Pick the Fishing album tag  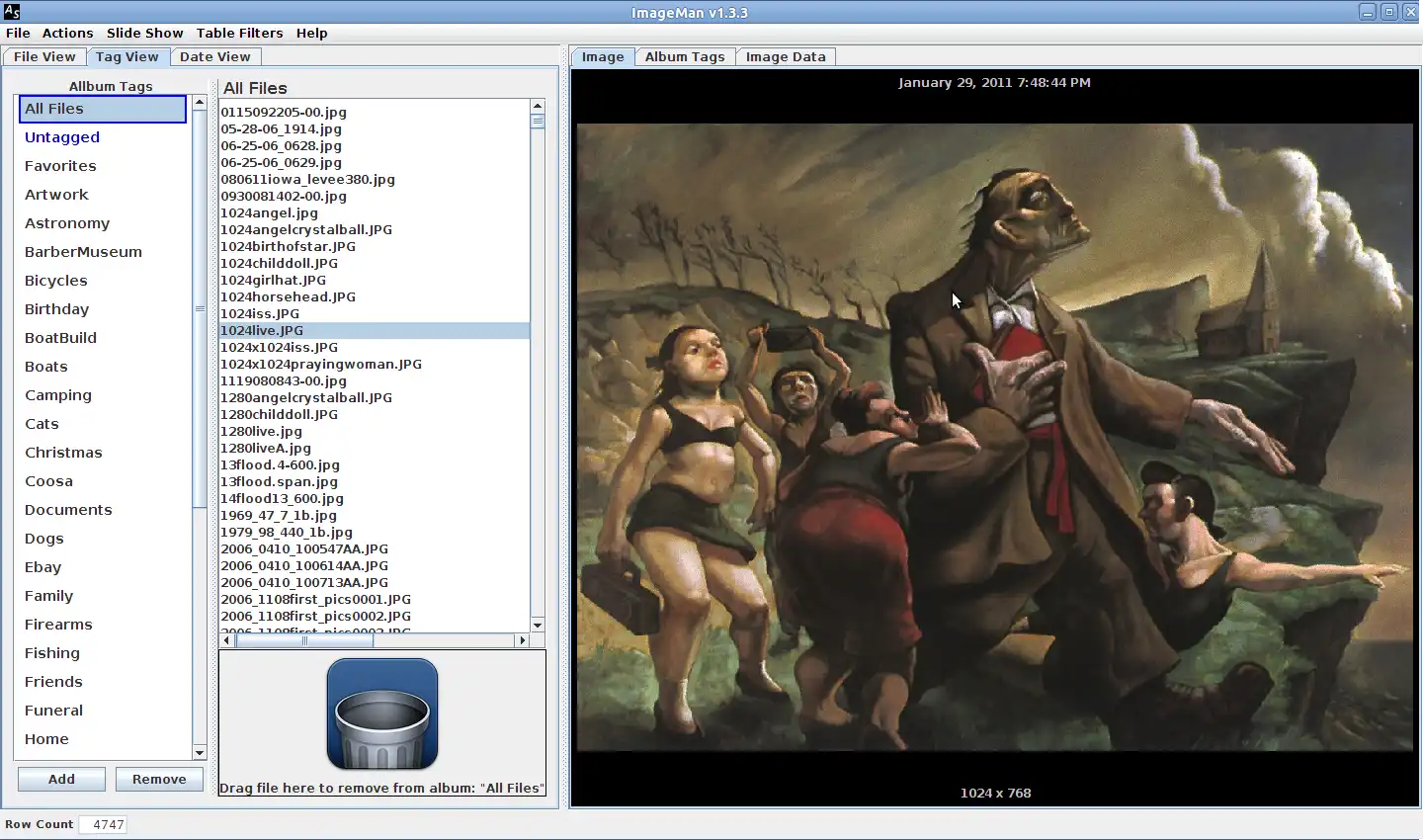click(103, 653)
